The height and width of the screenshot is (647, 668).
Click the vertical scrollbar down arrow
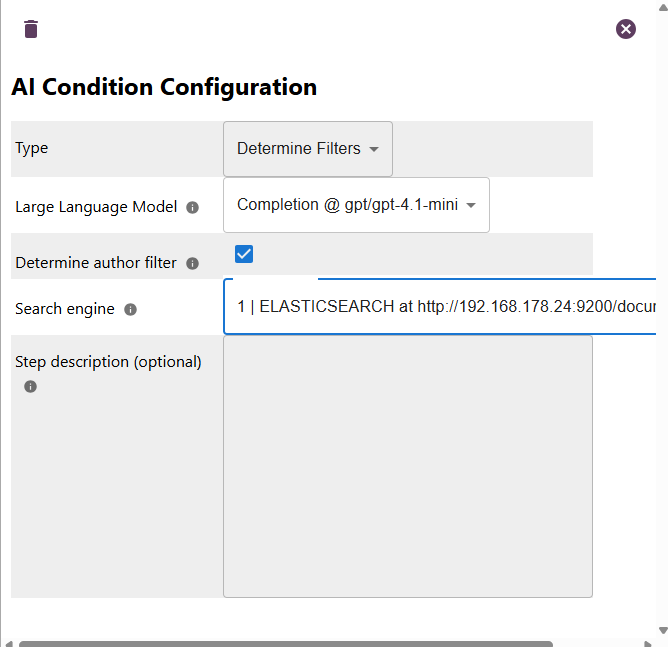pyautogui.click(x=662, y=630)
